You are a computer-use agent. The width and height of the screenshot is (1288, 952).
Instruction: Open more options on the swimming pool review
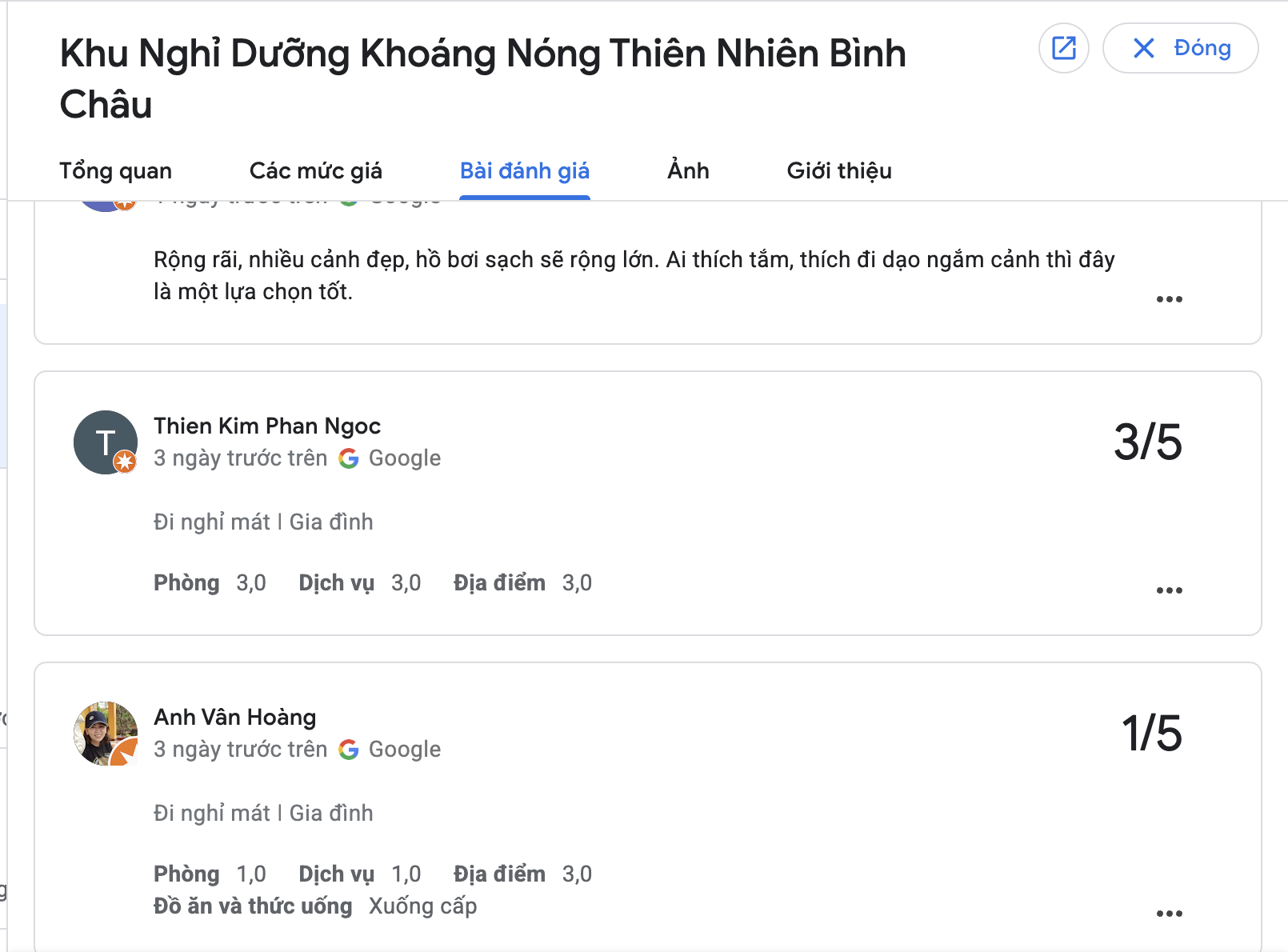coord(1169,299)
